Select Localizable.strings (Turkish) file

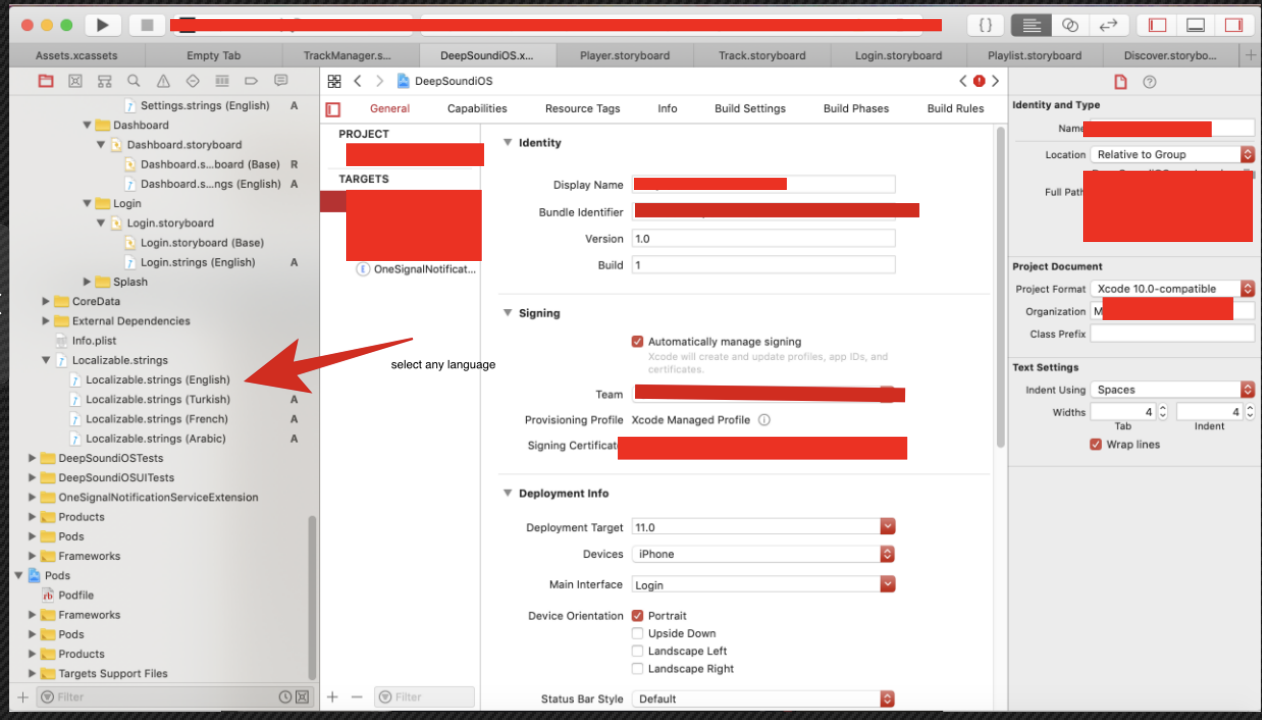(158, 399)
